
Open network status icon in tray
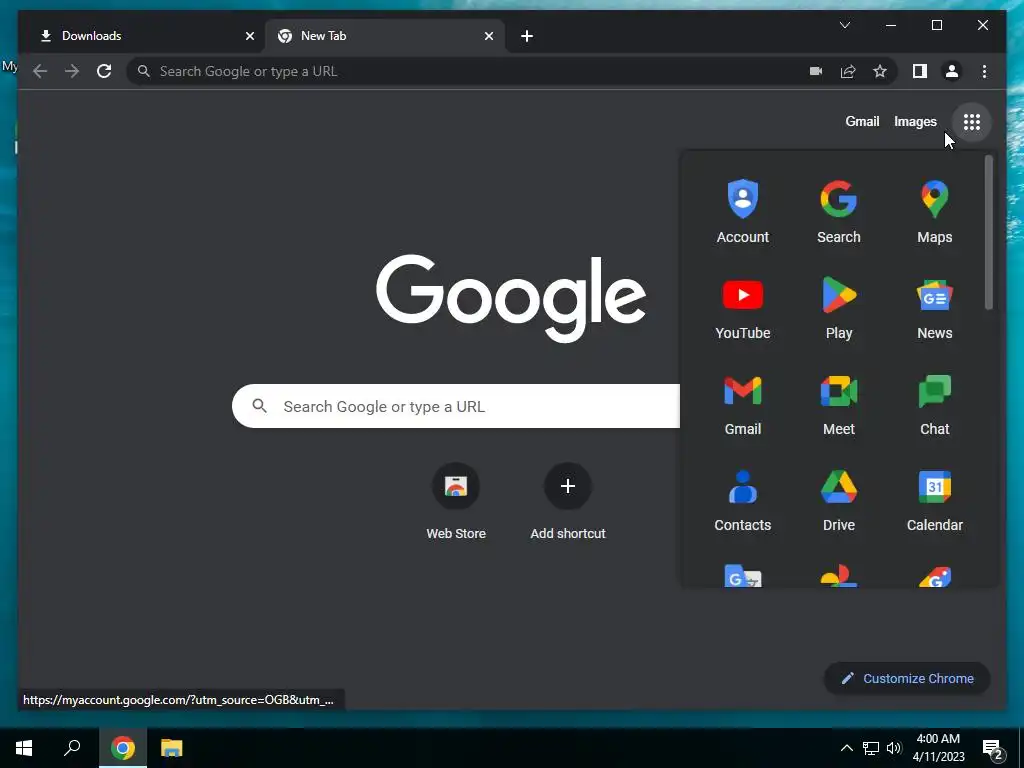[x=871, y=748]
